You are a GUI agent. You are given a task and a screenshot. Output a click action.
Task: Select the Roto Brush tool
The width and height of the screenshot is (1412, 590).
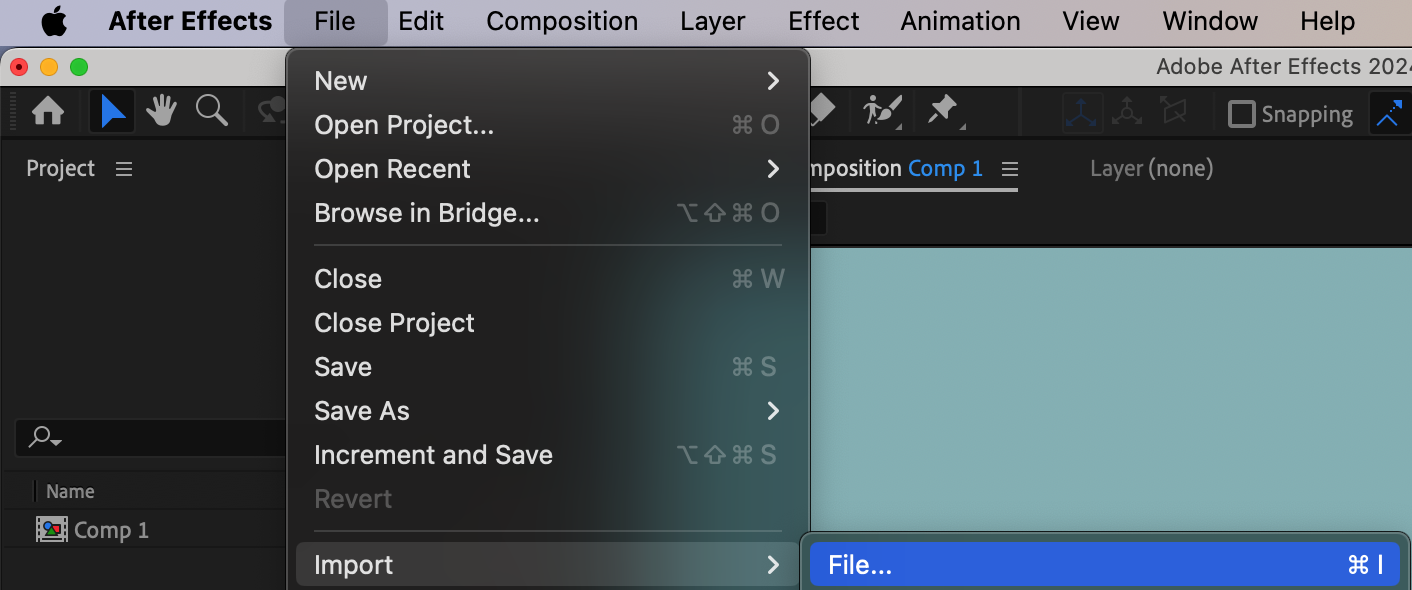(883, 110)
